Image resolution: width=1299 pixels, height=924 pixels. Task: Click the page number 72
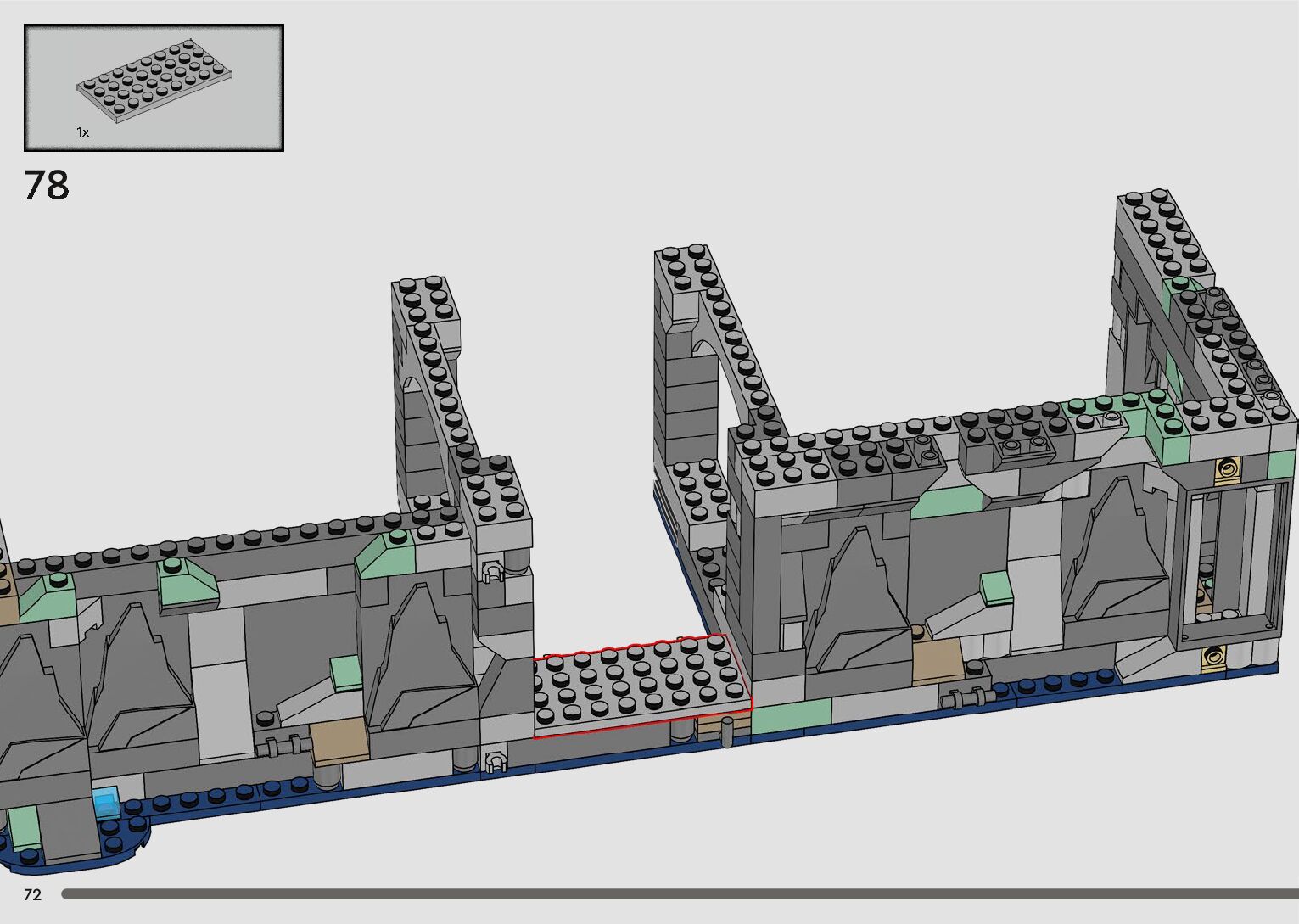[32, 894]
